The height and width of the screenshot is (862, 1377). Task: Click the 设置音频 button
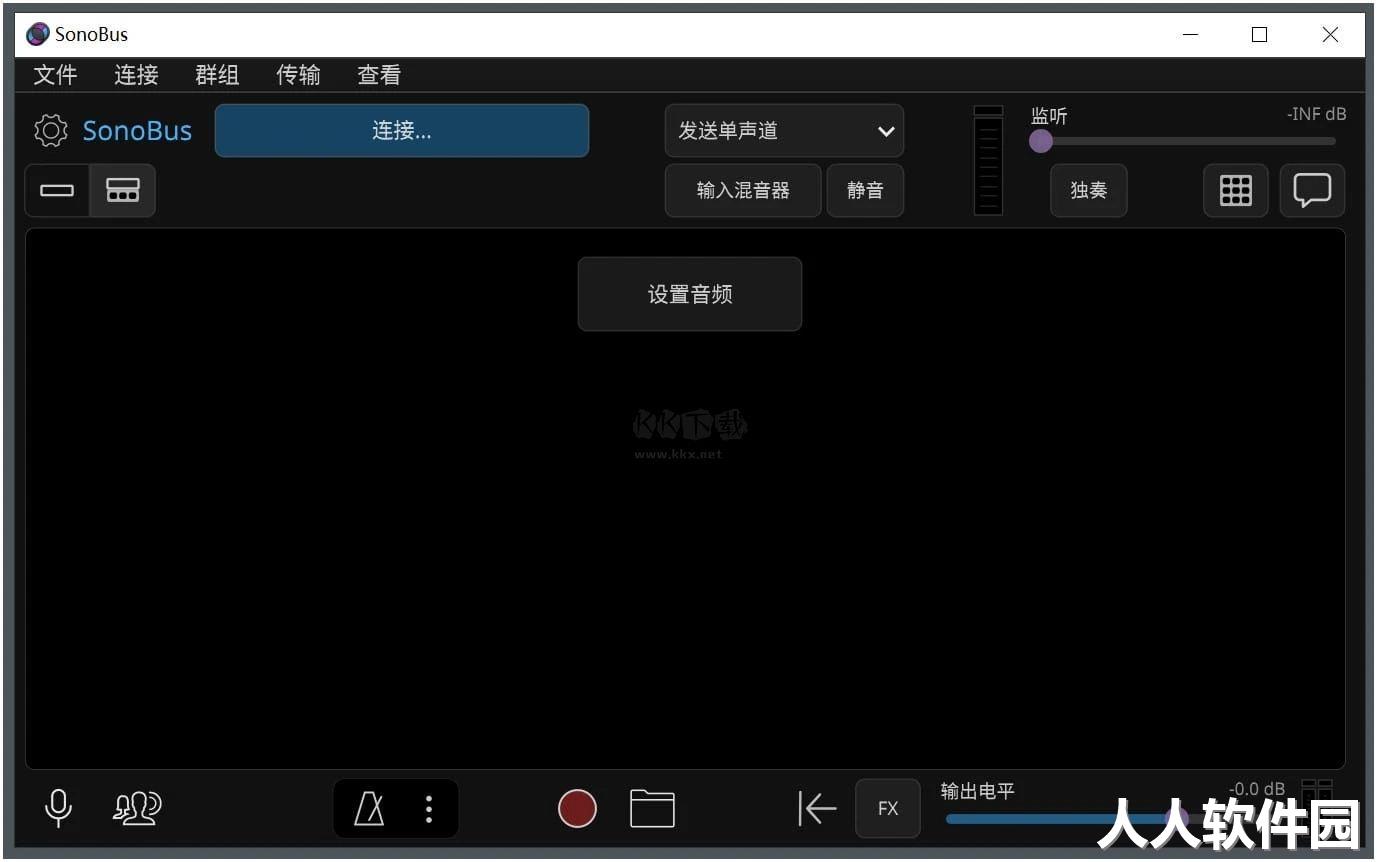[690, 294]
